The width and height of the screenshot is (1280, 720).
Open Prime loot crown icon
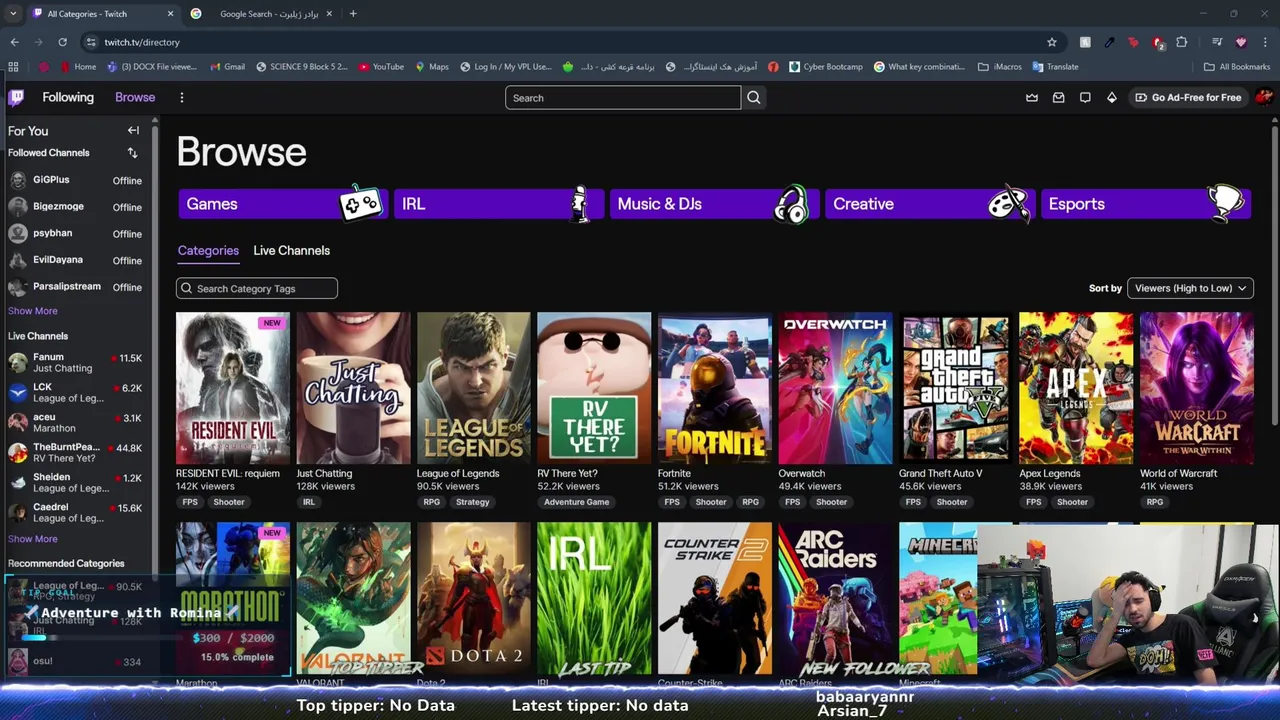point(1032,97)
